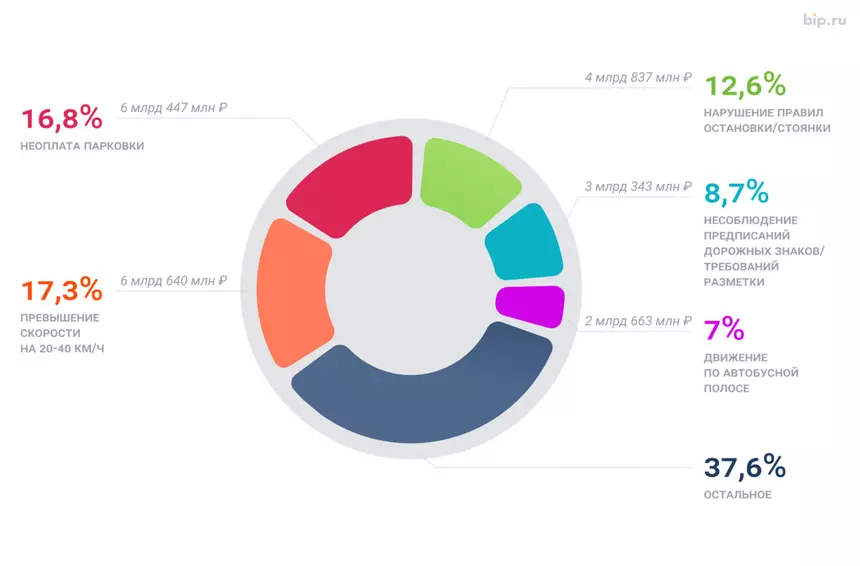The height and width of the screenshot is (566, 860).
Task: Select the orange speeding segment of the chart
Action: pos(292,292)
